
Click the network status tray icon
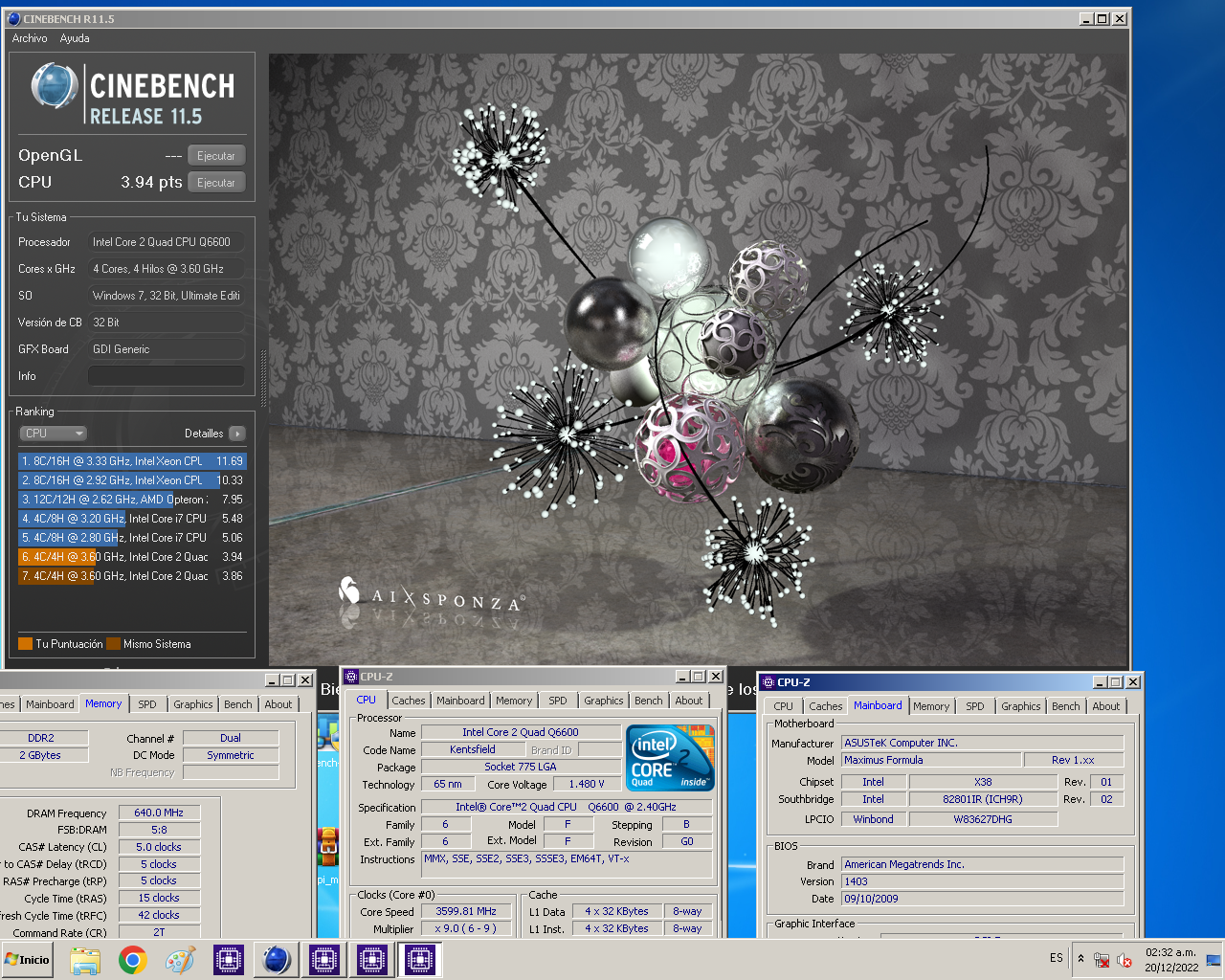(x=1102, y=960)
